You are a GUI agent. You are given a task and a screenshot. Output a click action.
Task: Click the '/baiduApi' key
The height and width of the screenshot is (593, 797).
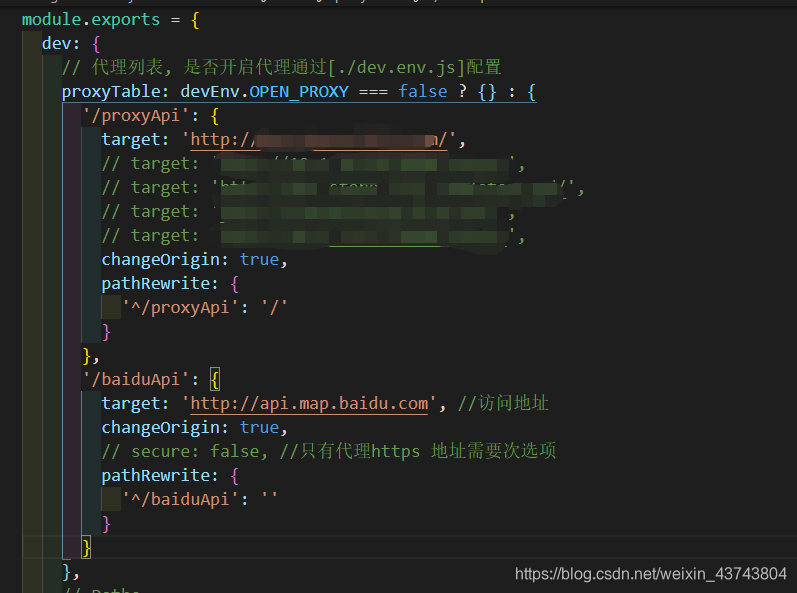pos(135,380)
